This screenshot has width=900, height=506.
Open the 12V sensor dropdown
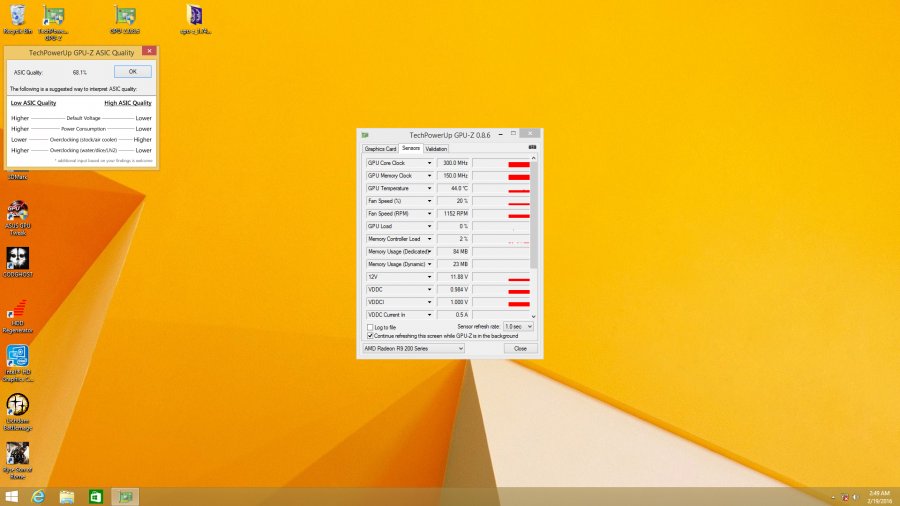click(429, 277)
